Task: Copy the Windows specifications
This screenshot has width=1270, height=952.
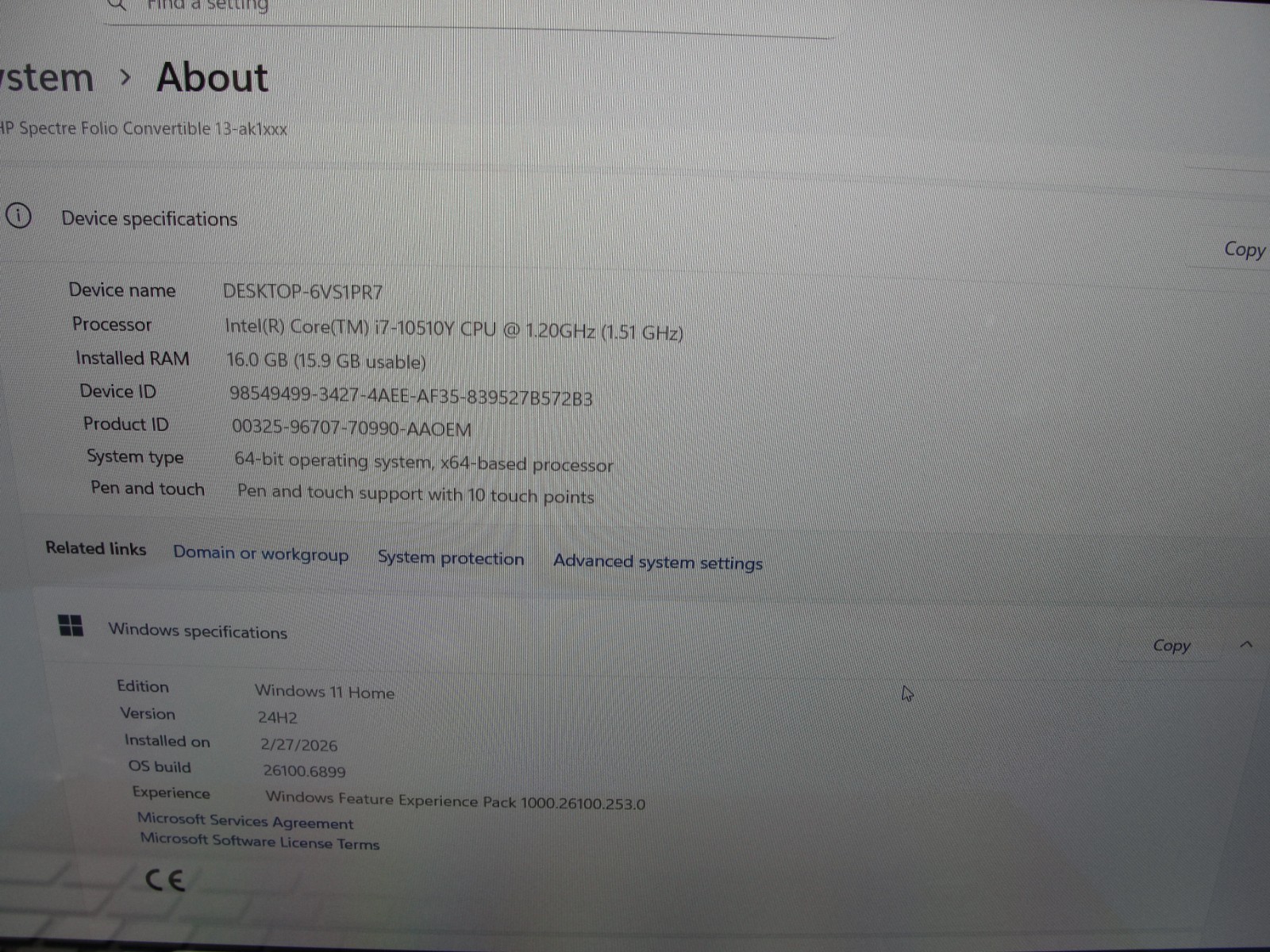Action: click(x=1172, y=646)
